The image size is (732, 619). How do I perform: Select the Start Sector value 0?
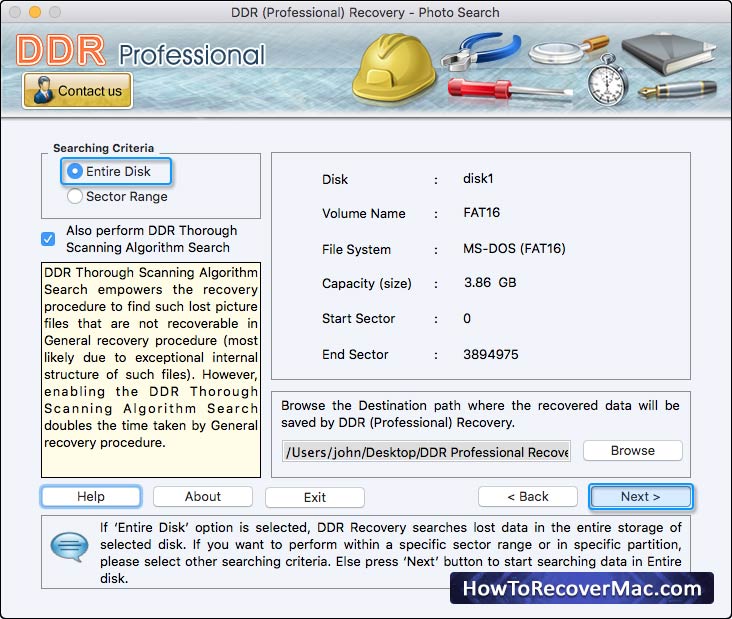coord(467,318)
